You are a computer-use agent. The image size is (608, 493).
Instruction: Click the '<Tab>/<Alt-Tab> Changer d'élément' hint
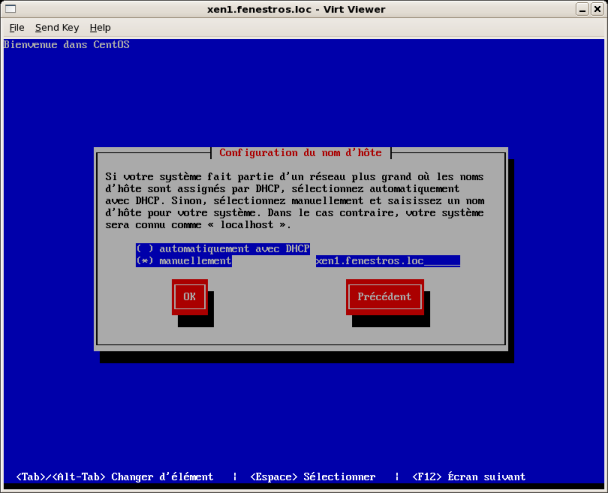[x=115, y=476]
